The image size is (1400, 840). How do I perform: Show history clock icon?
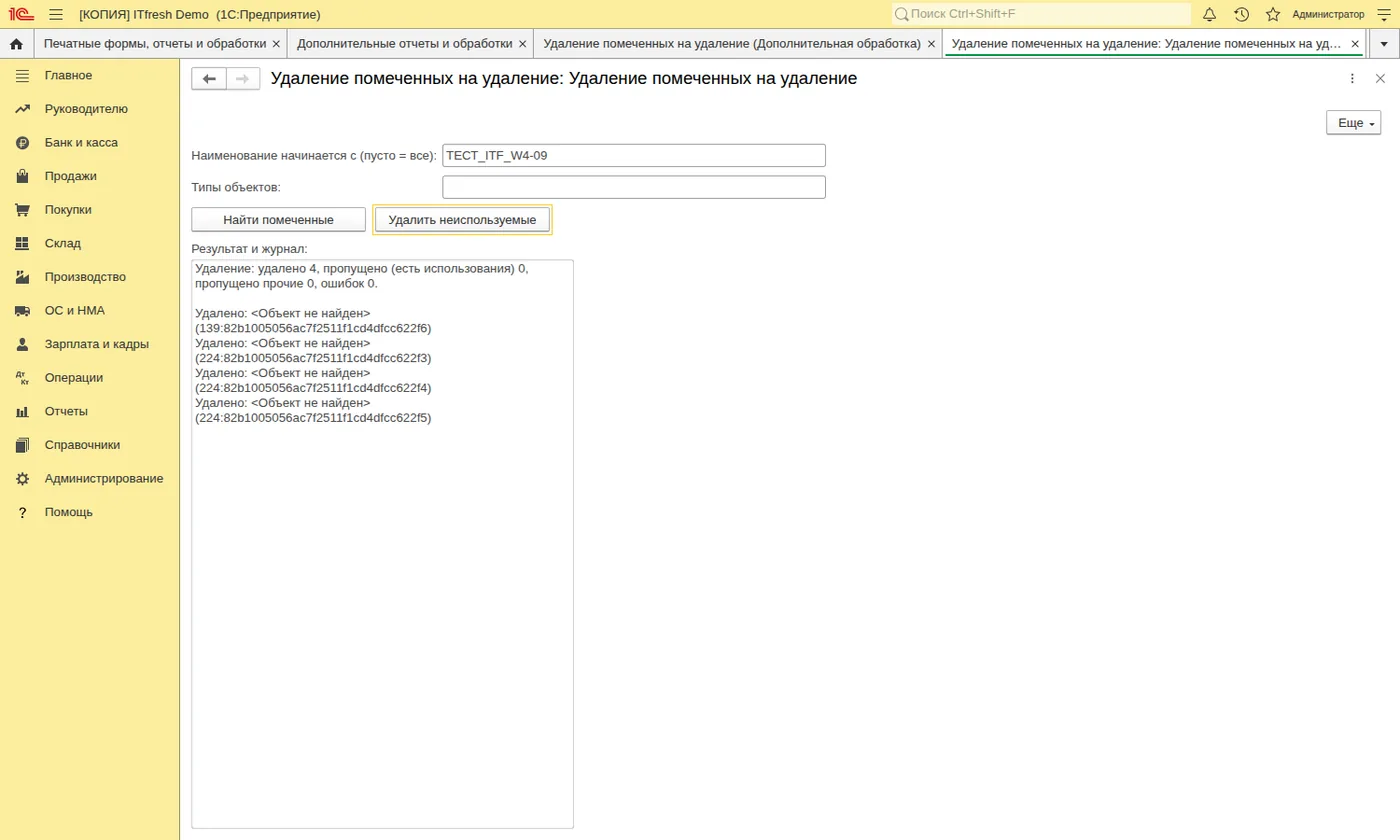click(1241, 14)
